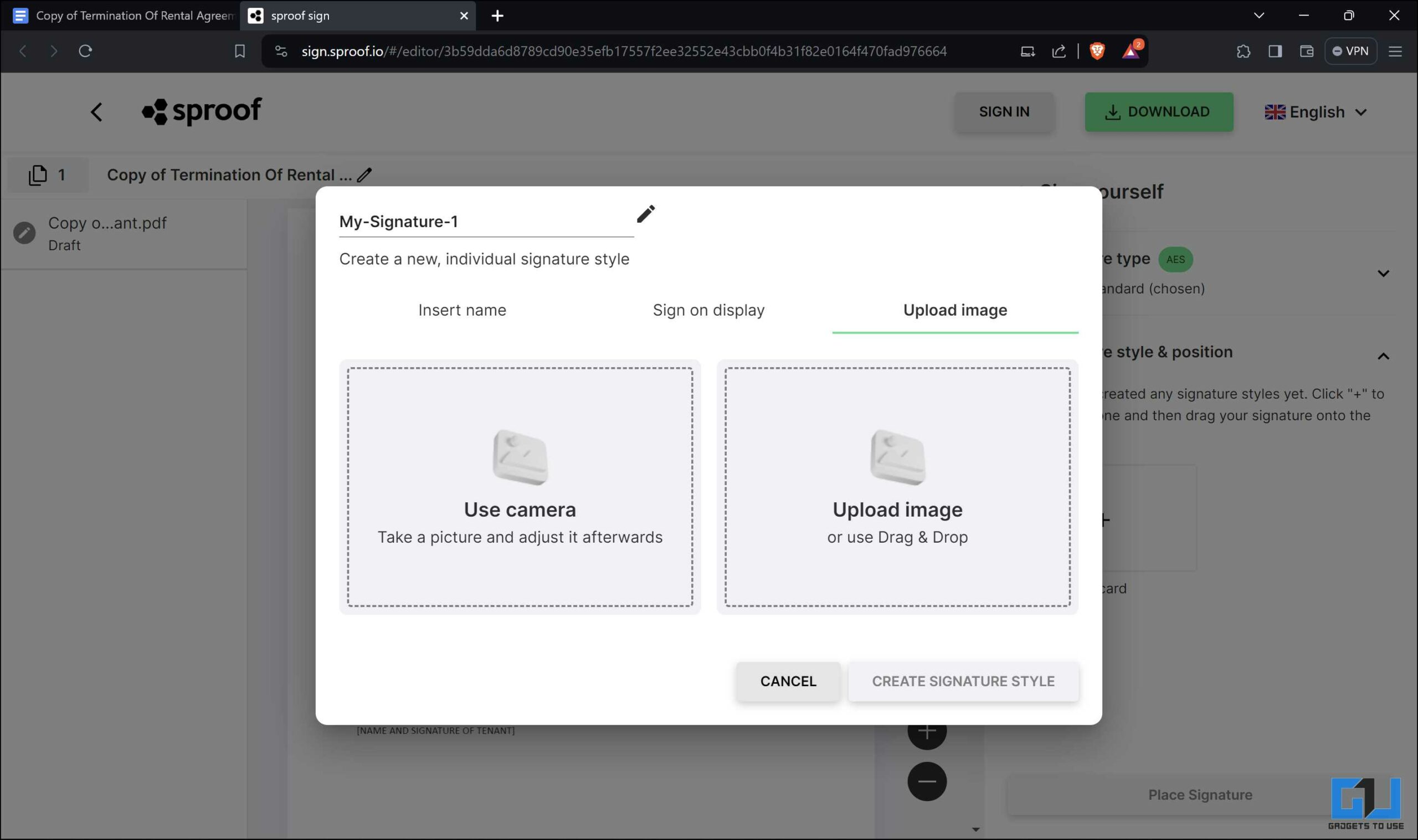Screen dimensions: 1418x840
Task: Click the pencil icon beside My-Signature-1
Action: 645,214
